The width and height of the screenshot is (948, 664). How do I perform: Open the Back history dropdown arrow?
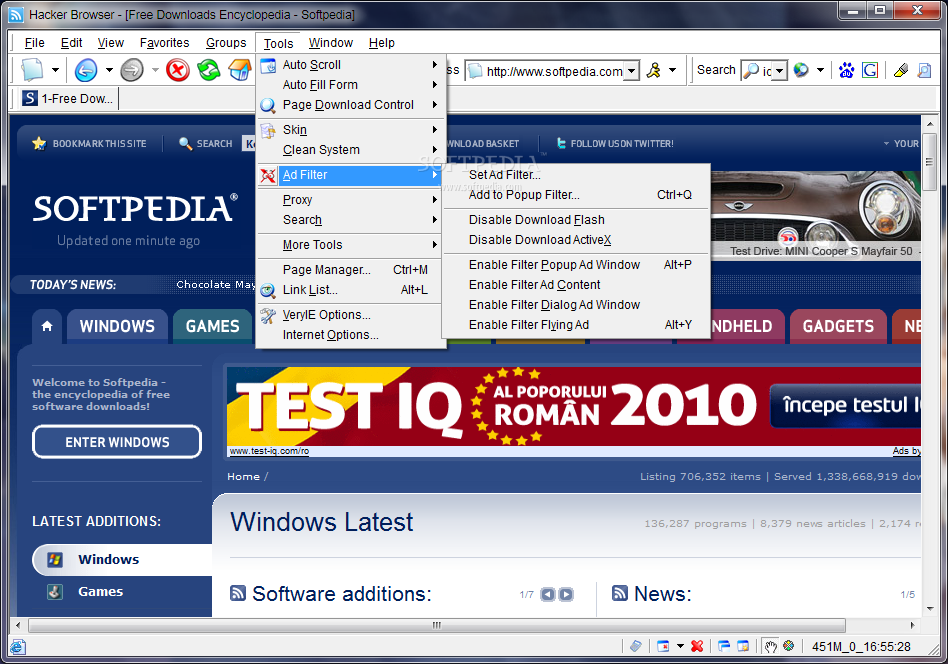109,70
